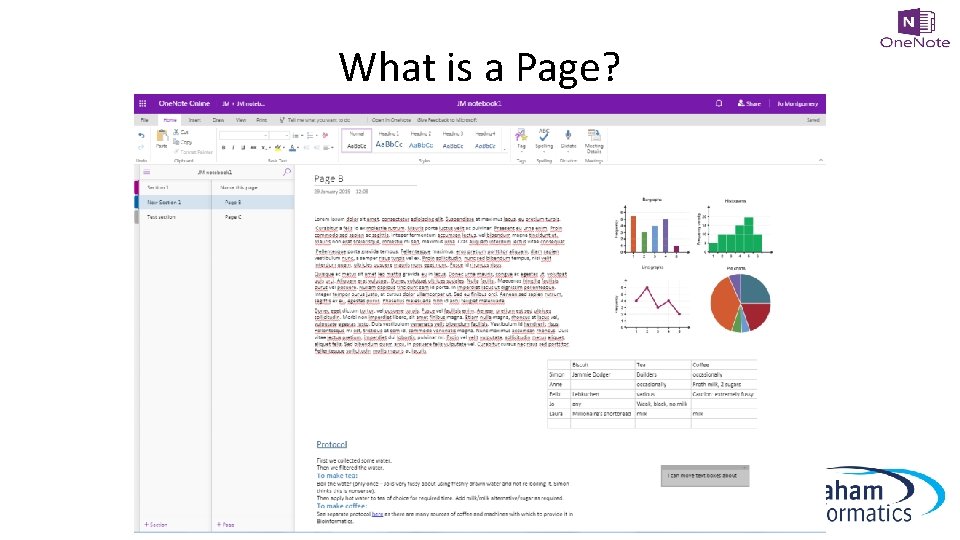Toggle Italic formatting
The width and height of the screenshot is (960, 540).
(233, 148)
